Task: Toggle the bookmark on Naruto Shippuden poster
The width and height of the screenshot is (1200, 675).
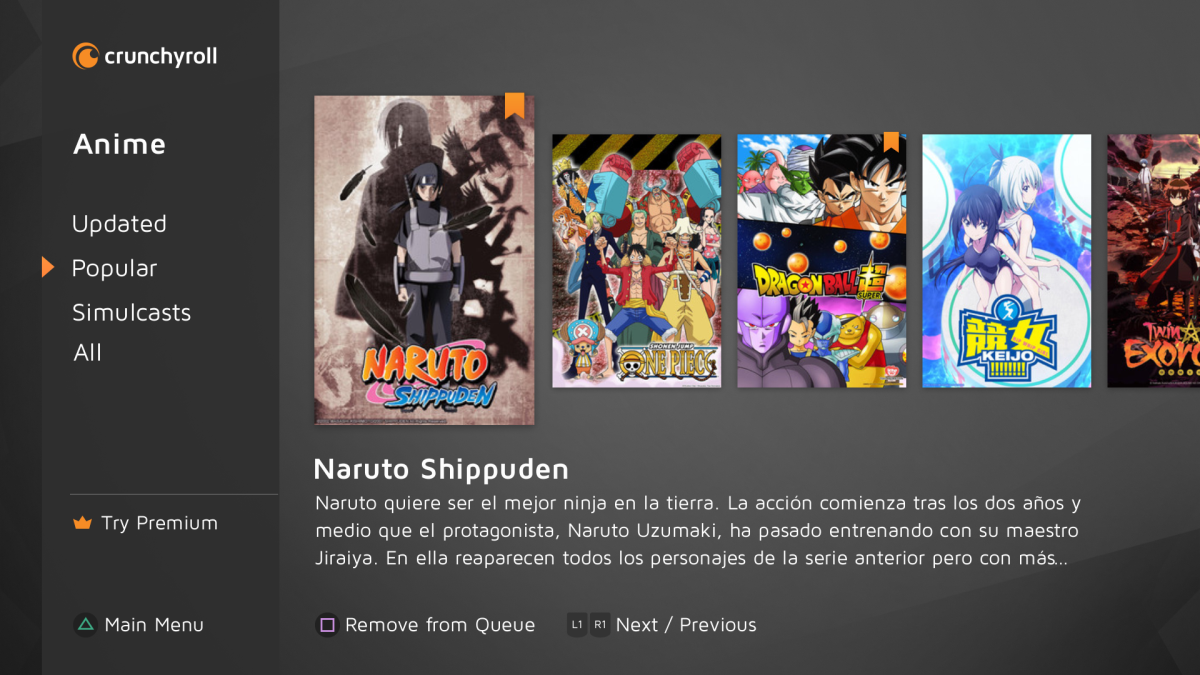Action: pyautogui.click(x=514, y=106)
